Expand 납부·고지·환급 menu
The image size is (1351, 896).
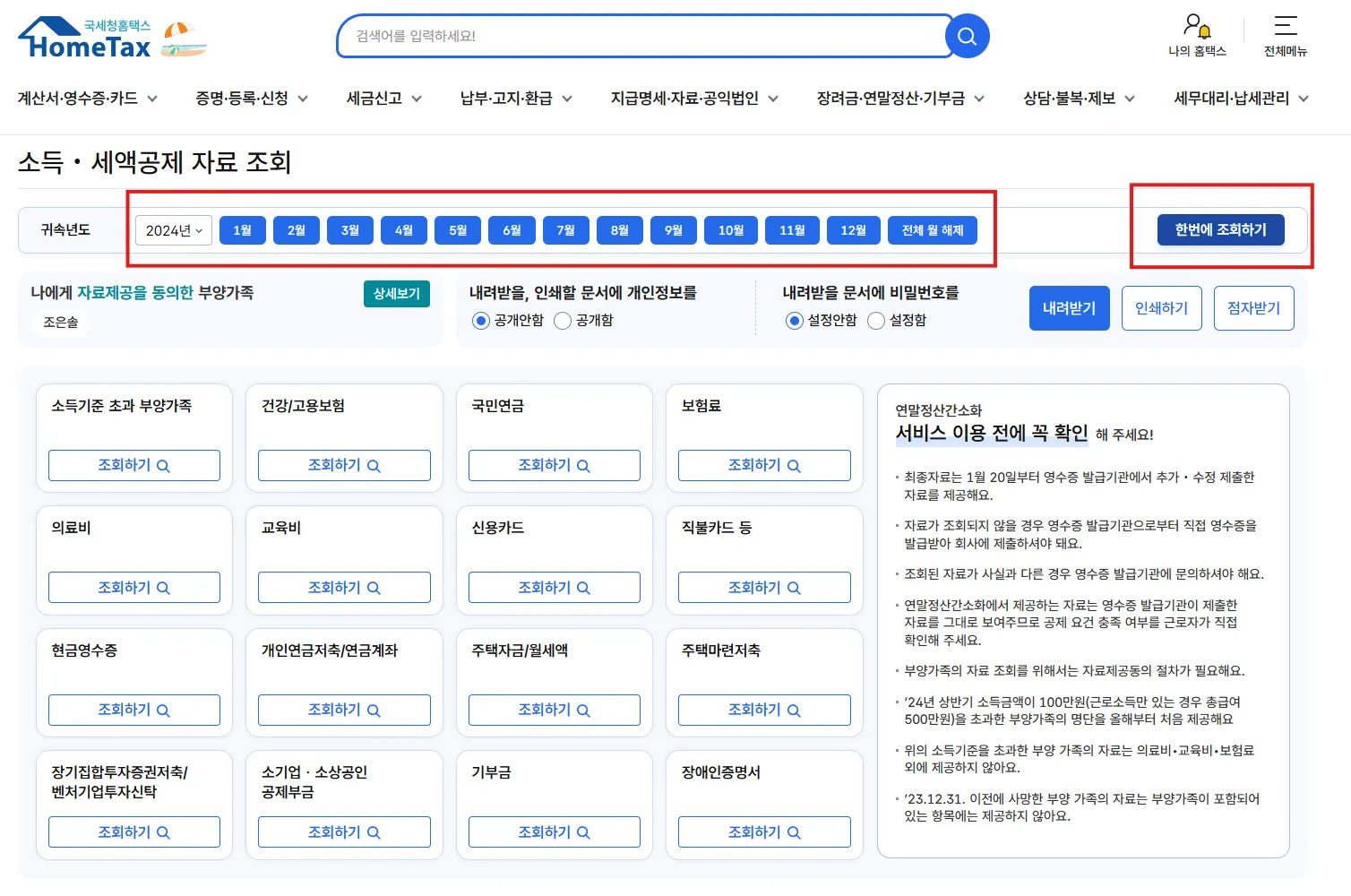pos(516,99)
